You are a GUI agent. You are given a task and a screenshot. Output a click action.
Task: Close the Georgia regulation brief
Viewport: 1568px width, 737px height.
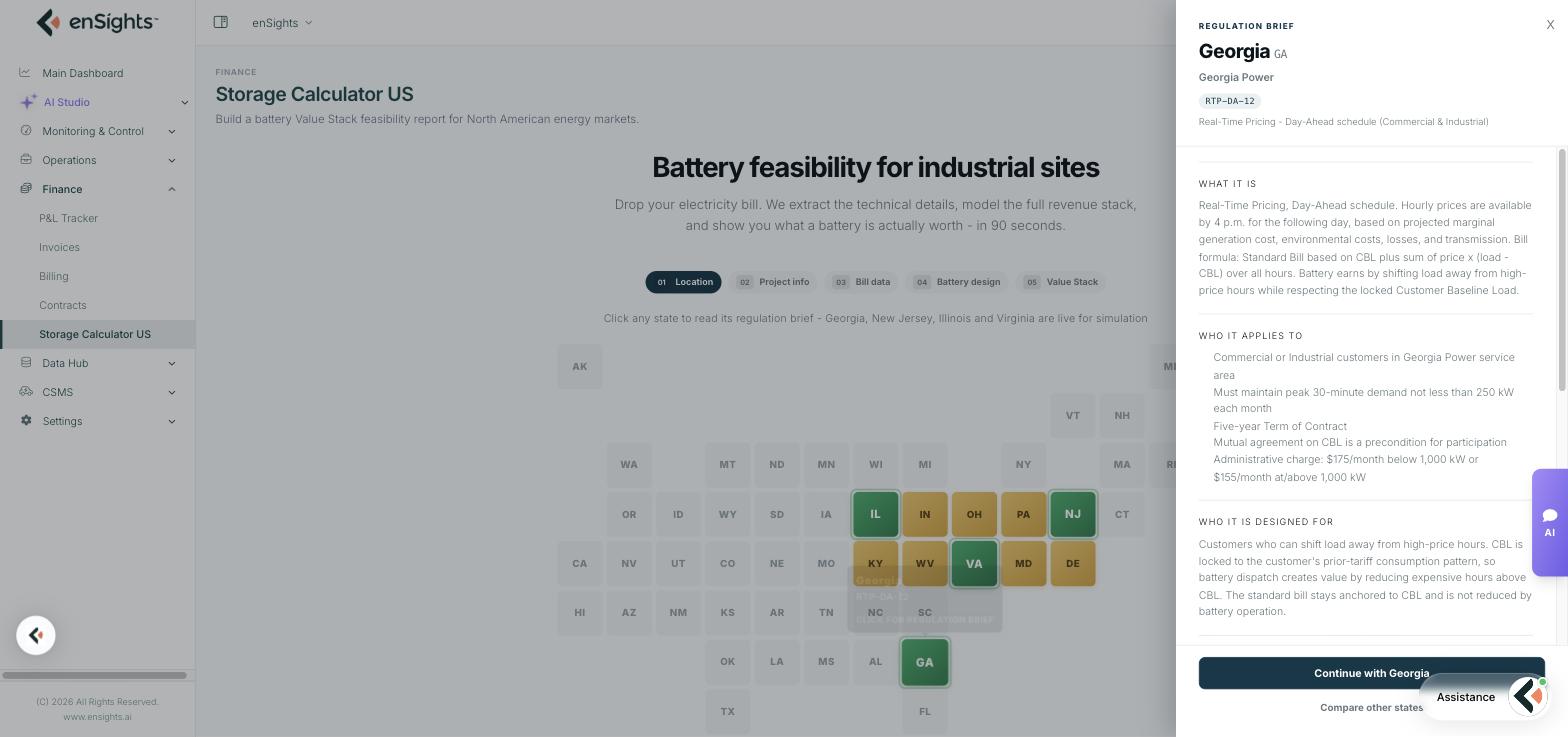click(x=1550, y=25)
